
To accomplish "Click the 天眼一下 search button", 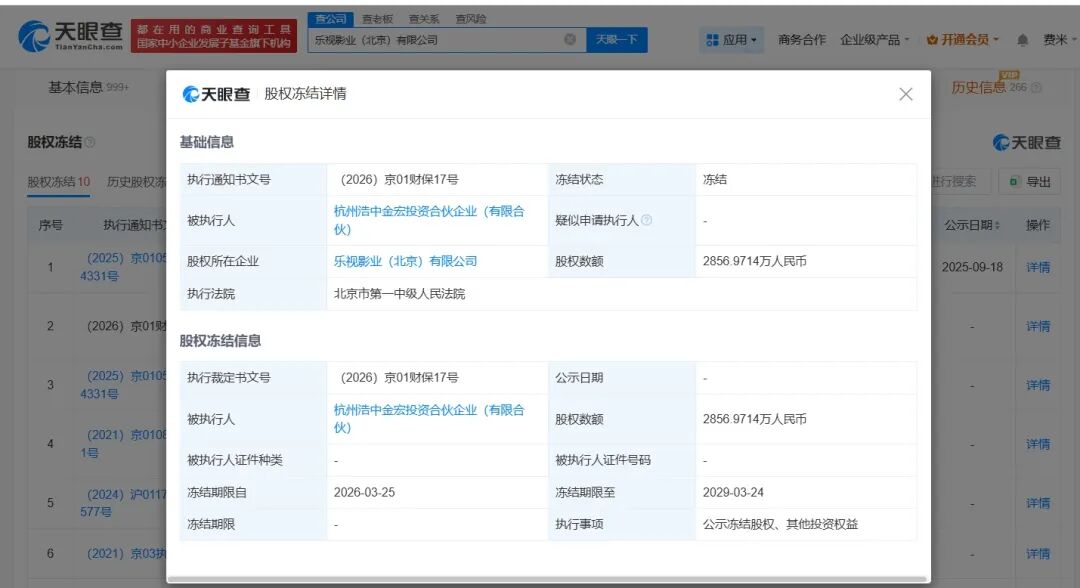I will point(616,40).
